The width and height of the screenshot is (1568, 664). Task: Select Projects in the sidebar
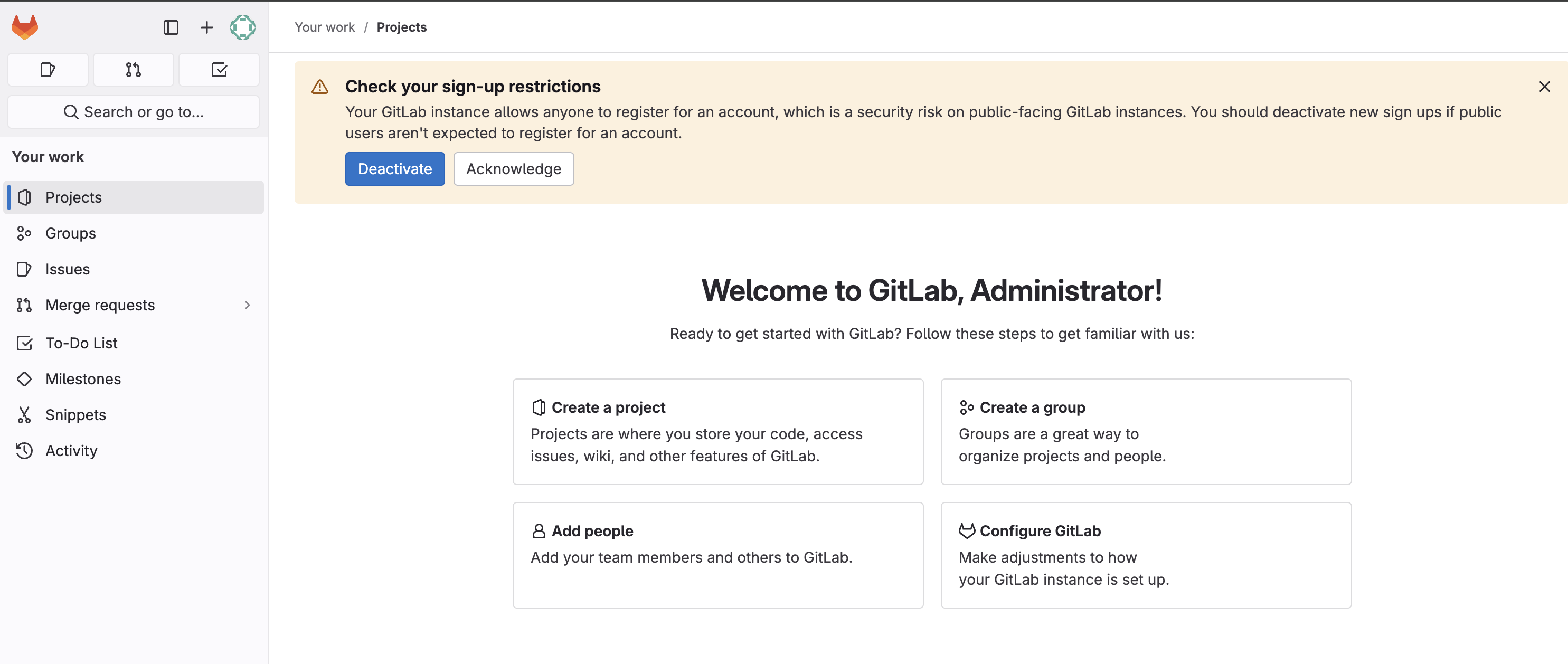coord(133,197)
